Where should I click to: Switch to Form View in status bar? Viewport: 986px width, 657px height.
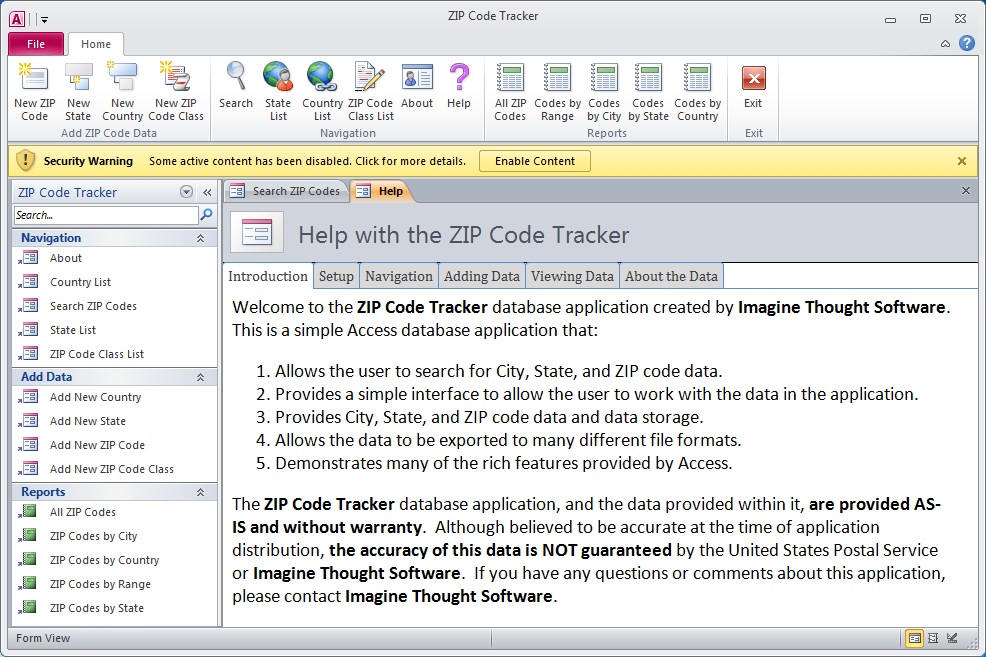point(914,638)
